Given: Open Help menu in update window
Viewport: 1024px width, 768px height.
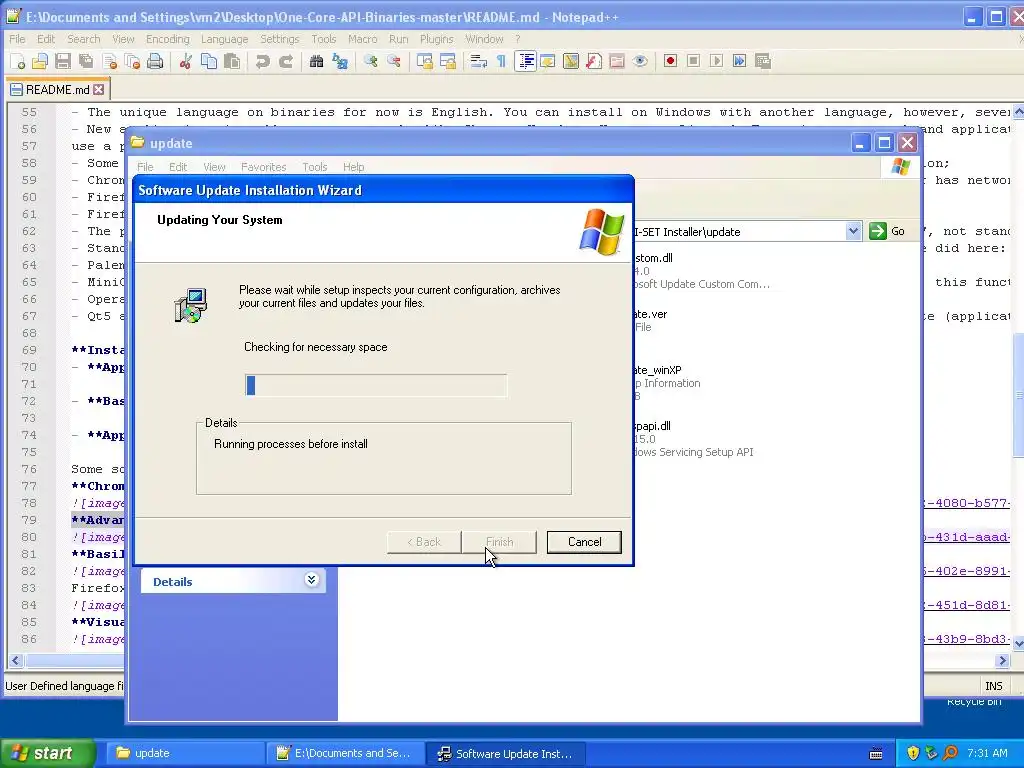Looking at the screenshot, I should coord(353,167).
